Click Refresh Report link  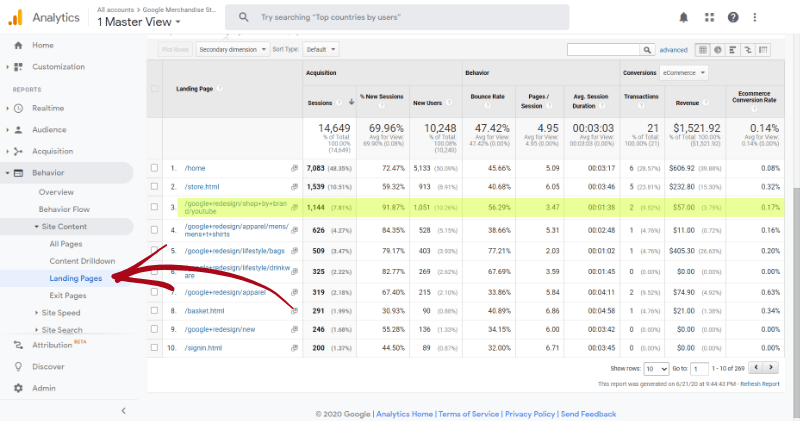point(760,384)
